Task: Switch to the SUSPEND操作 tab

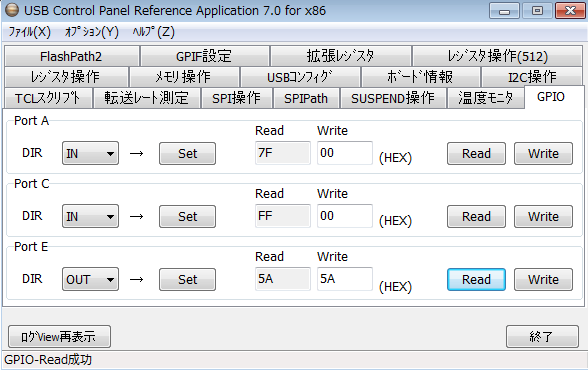Action: (393, 98)
